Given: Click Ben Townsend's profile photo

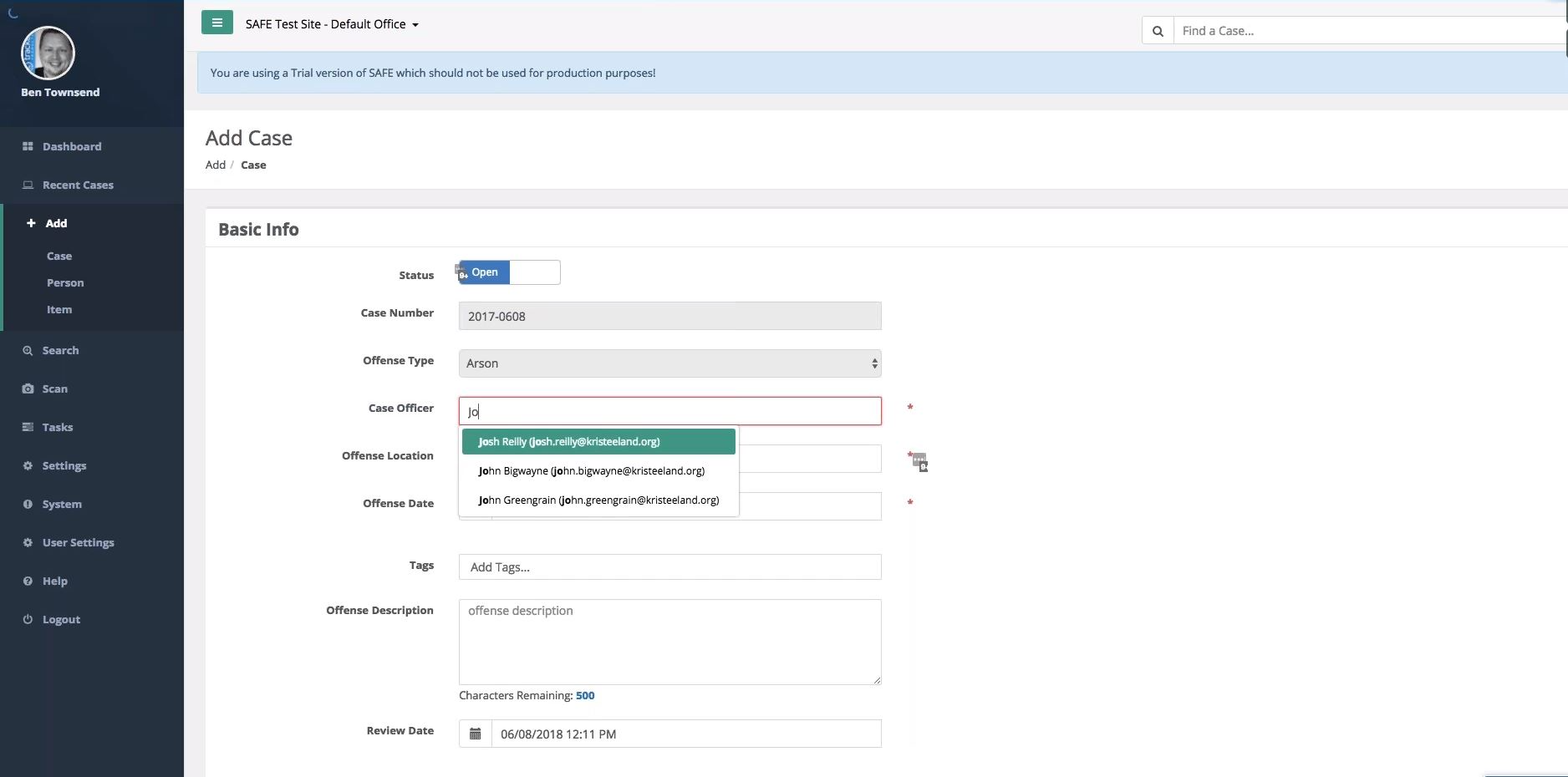Looking at the screenshot, I should (x=48, y=53).
